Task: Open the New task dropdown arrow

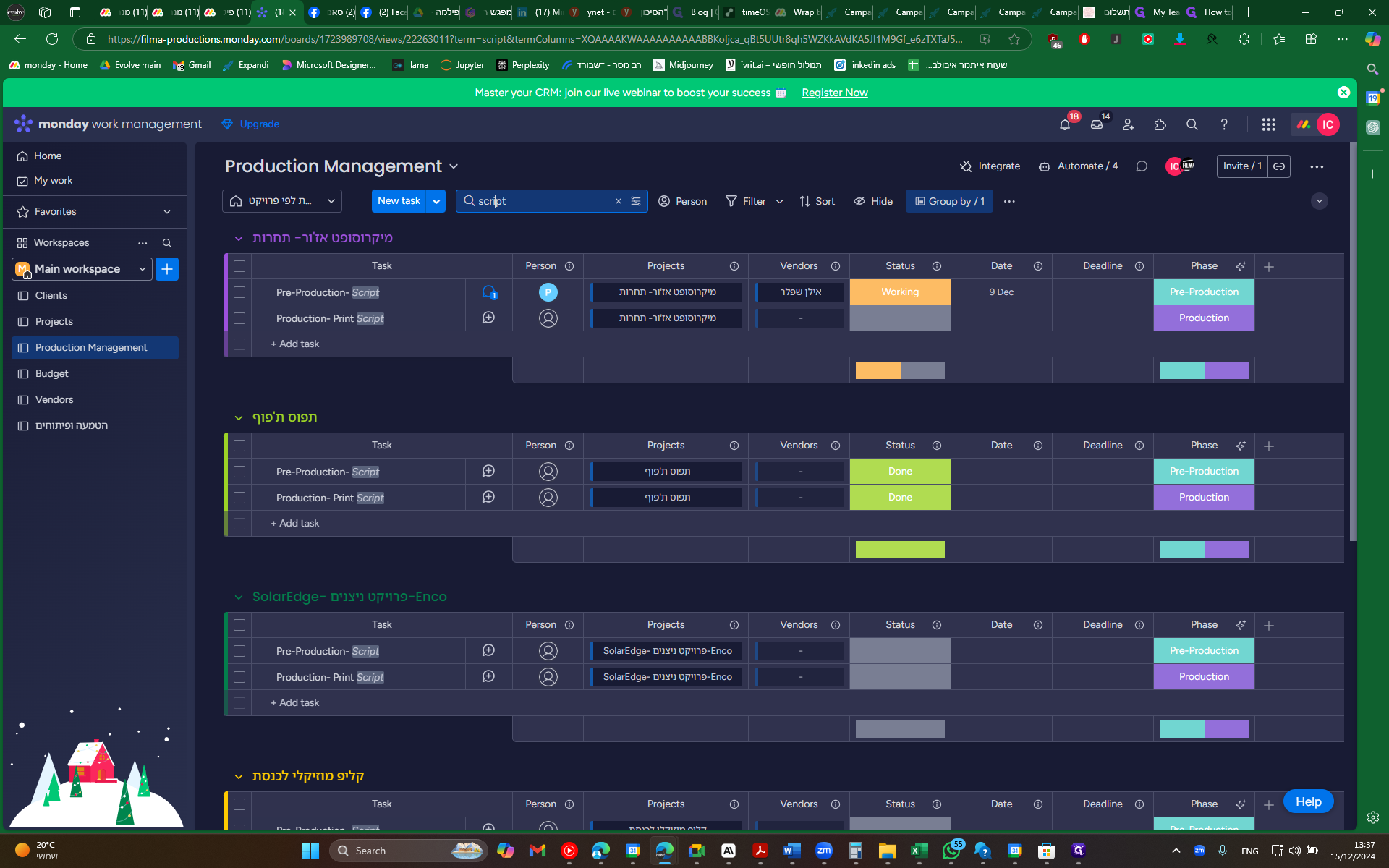Action: 436,201
